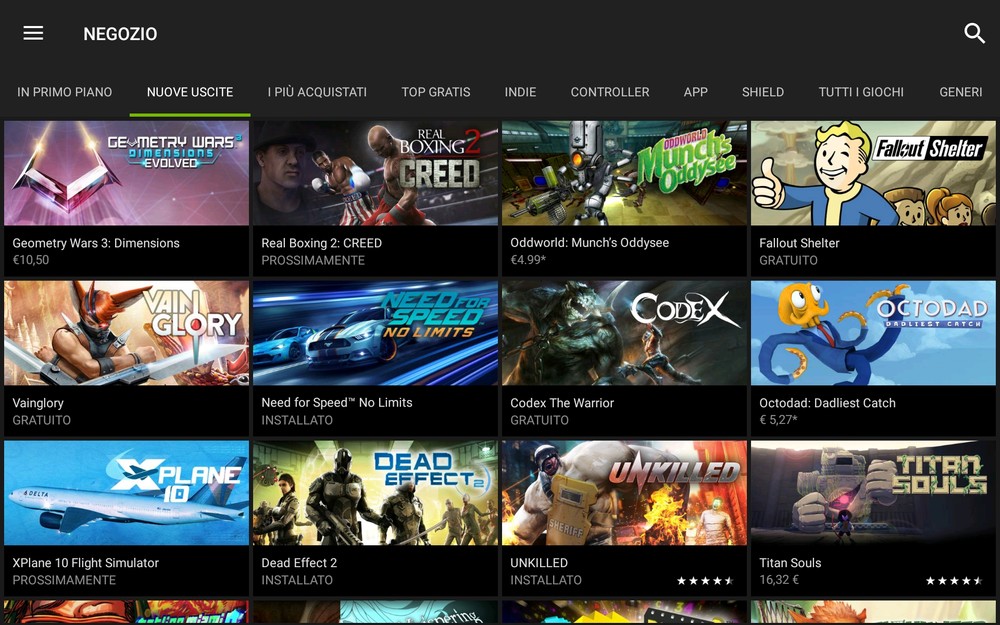
Task: Open the Fallout Shelter artwork
Action: pyautogui.click(x=873, y=173)
